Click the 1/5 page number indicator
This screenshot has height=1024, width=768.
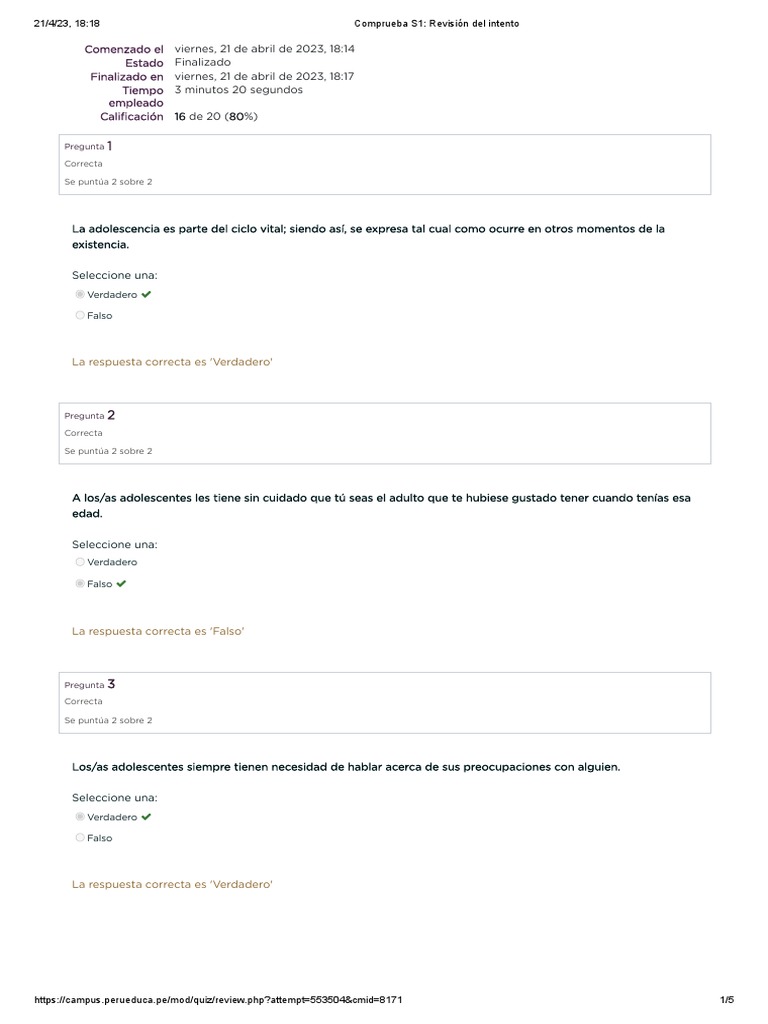point(727,1000)
